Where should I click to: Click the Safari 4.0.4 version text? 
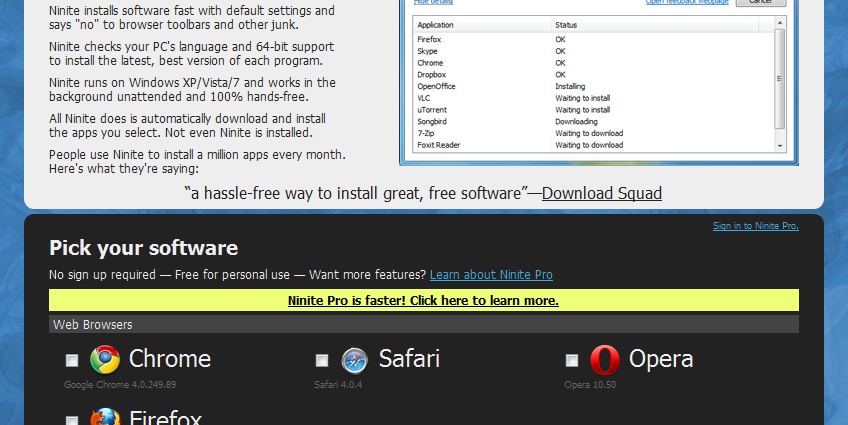(x=338, y=385)
